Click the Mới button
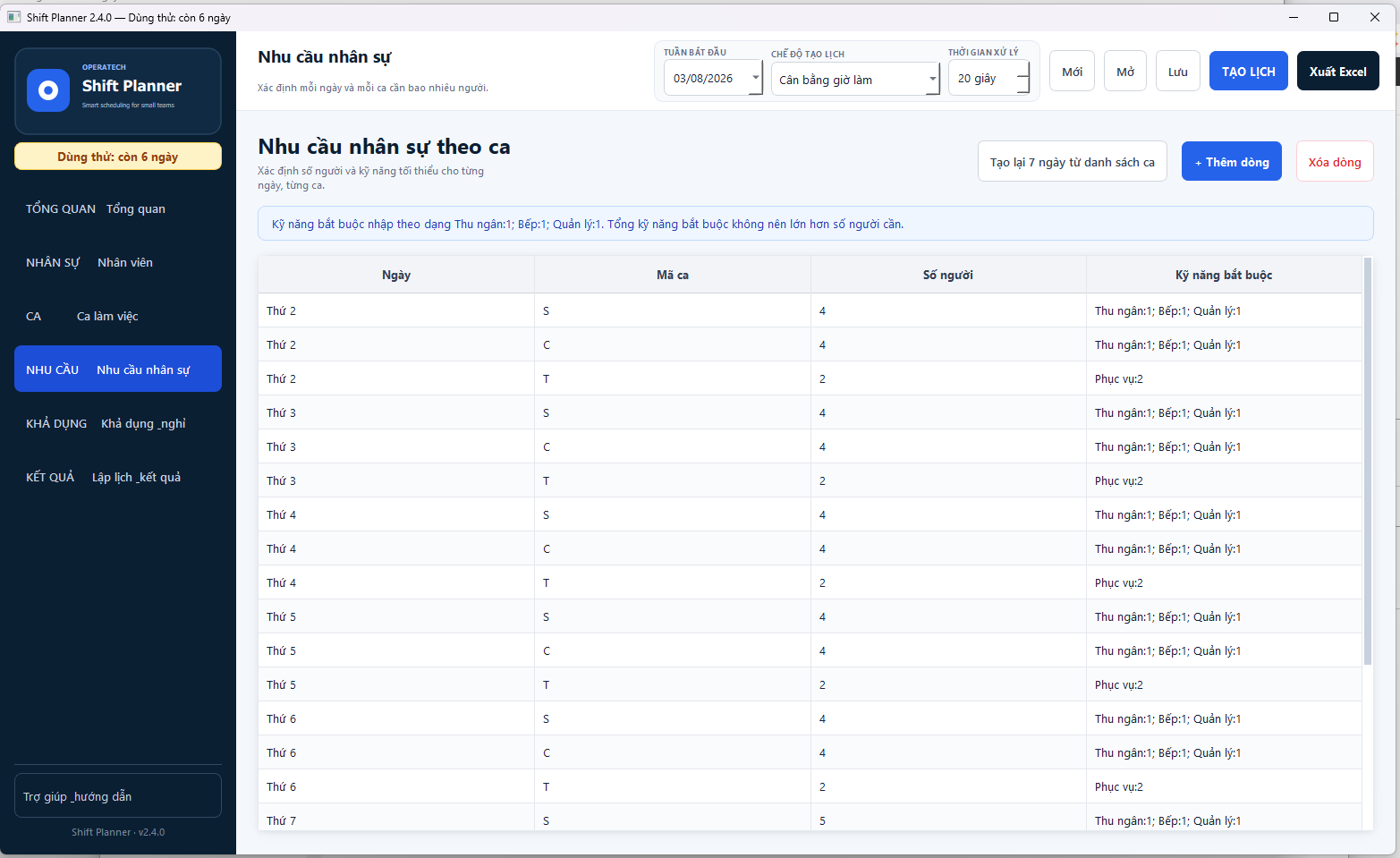 [x=1072, y=72]
